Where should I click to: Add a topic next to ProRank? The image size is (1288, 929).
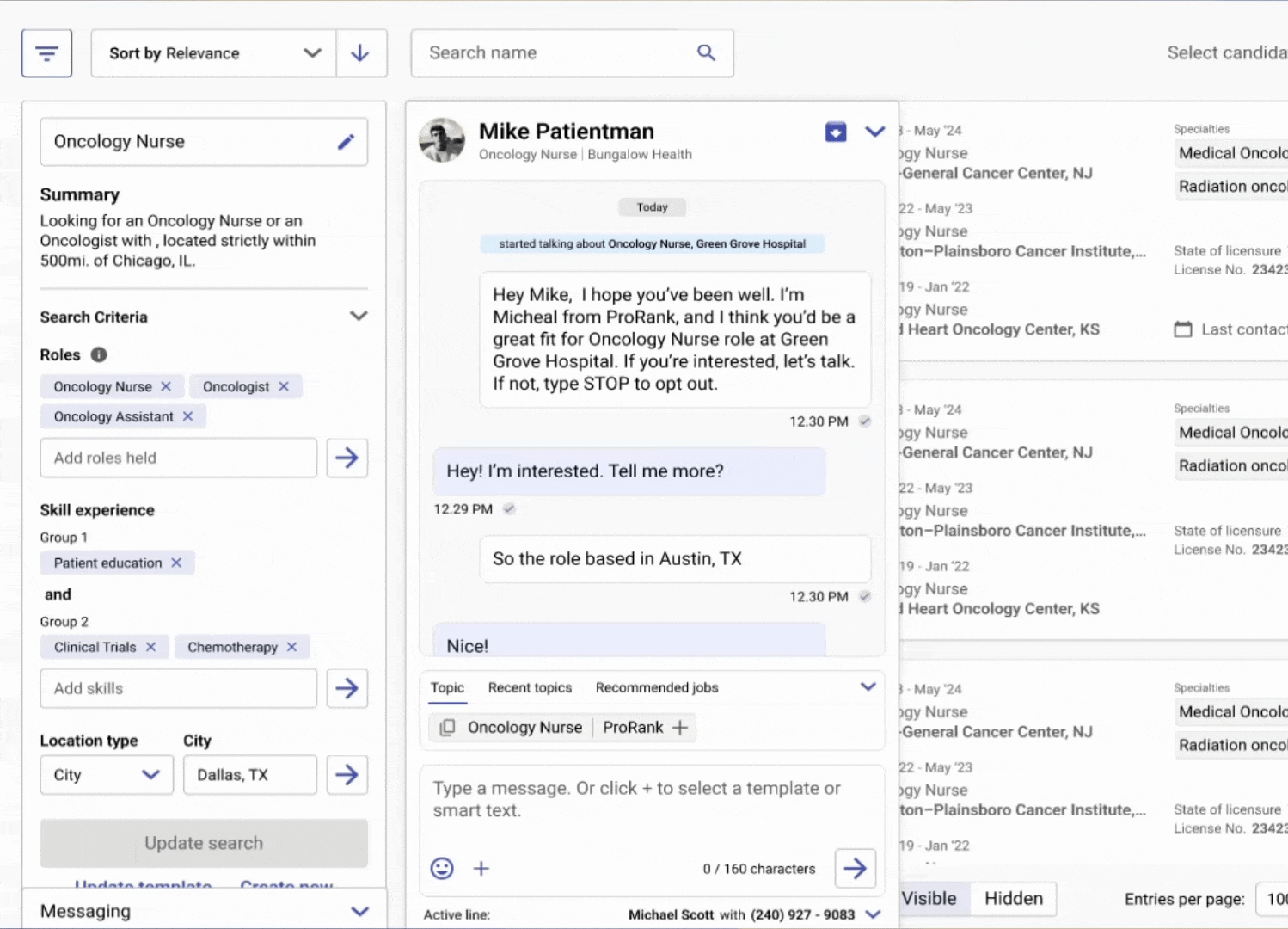point(680,728)
